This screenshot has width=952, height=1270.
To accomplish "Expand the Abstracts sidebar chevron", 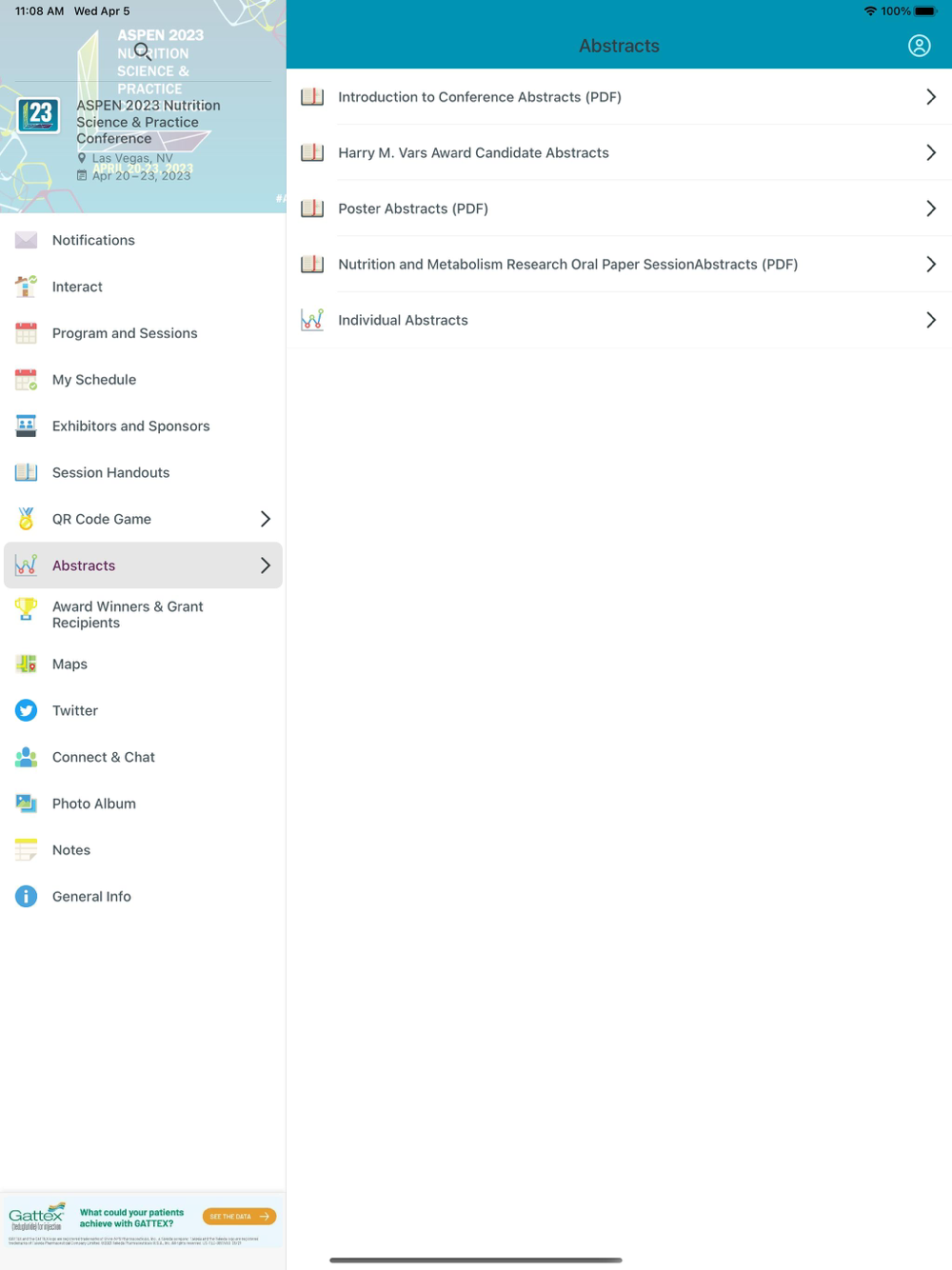I will [266, 566].
